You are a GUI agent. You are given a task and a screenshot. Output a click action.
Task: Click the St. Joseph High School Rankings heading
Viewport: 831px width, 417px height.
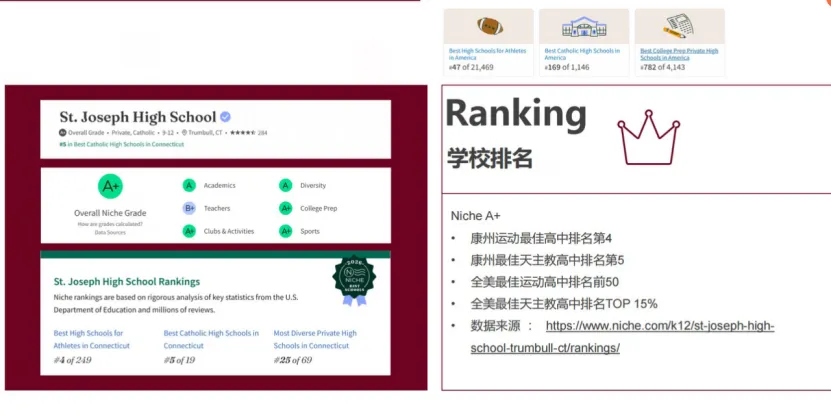click(127, 281)
